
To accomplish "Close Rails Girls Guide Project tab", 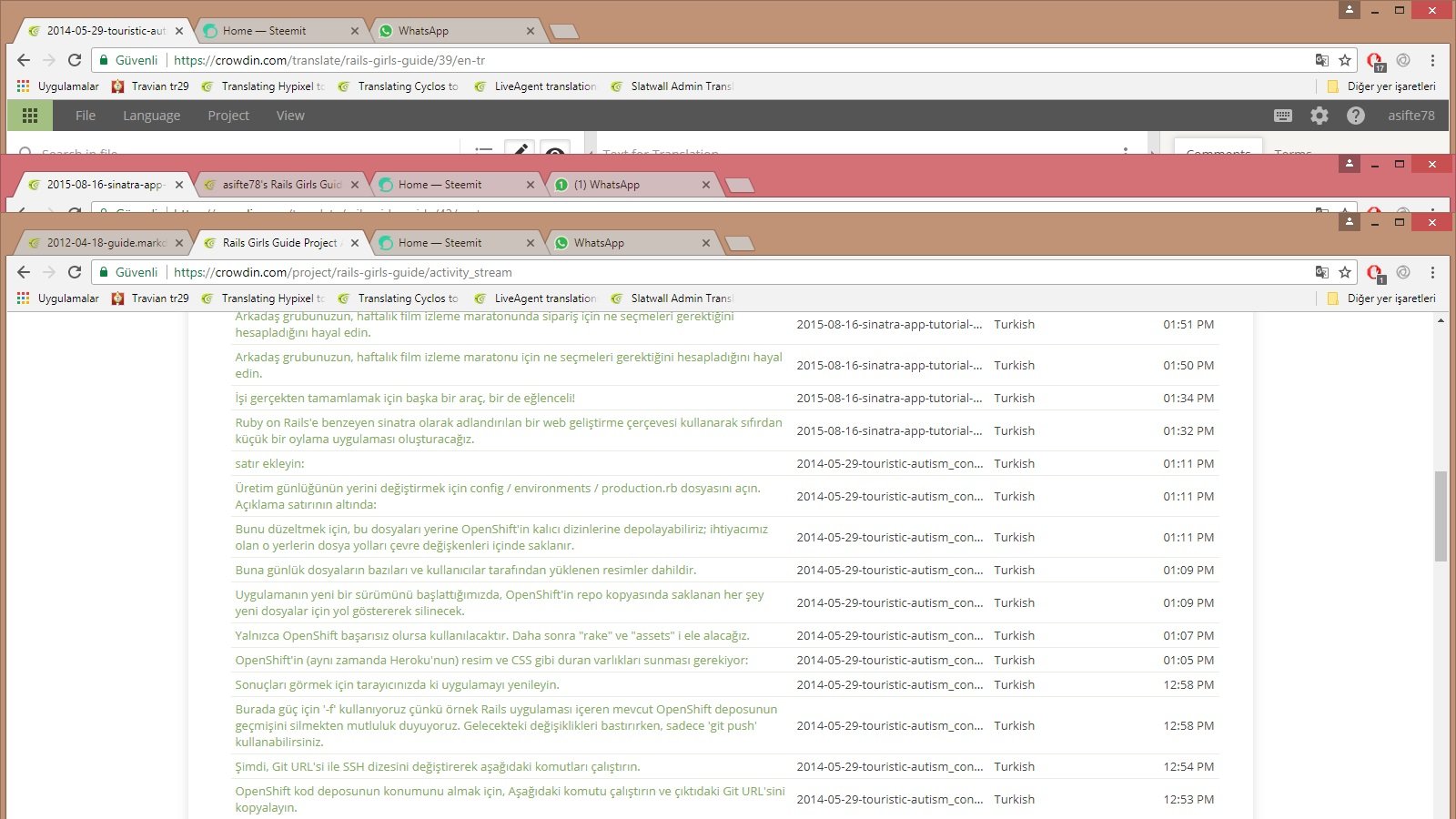I will 355,243.
